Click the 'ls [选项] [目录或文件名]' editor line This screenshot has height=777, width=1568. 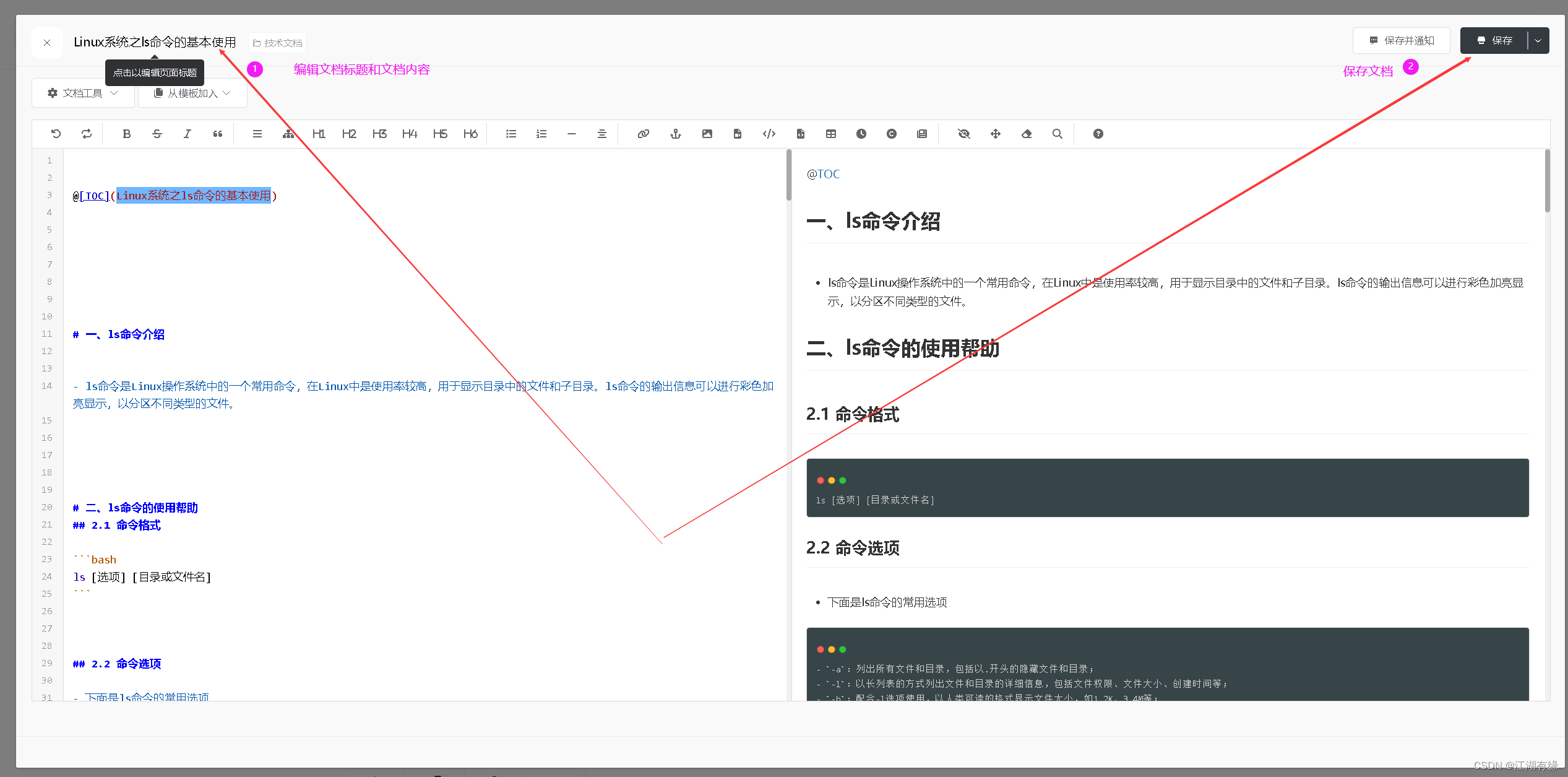point(142,577)
